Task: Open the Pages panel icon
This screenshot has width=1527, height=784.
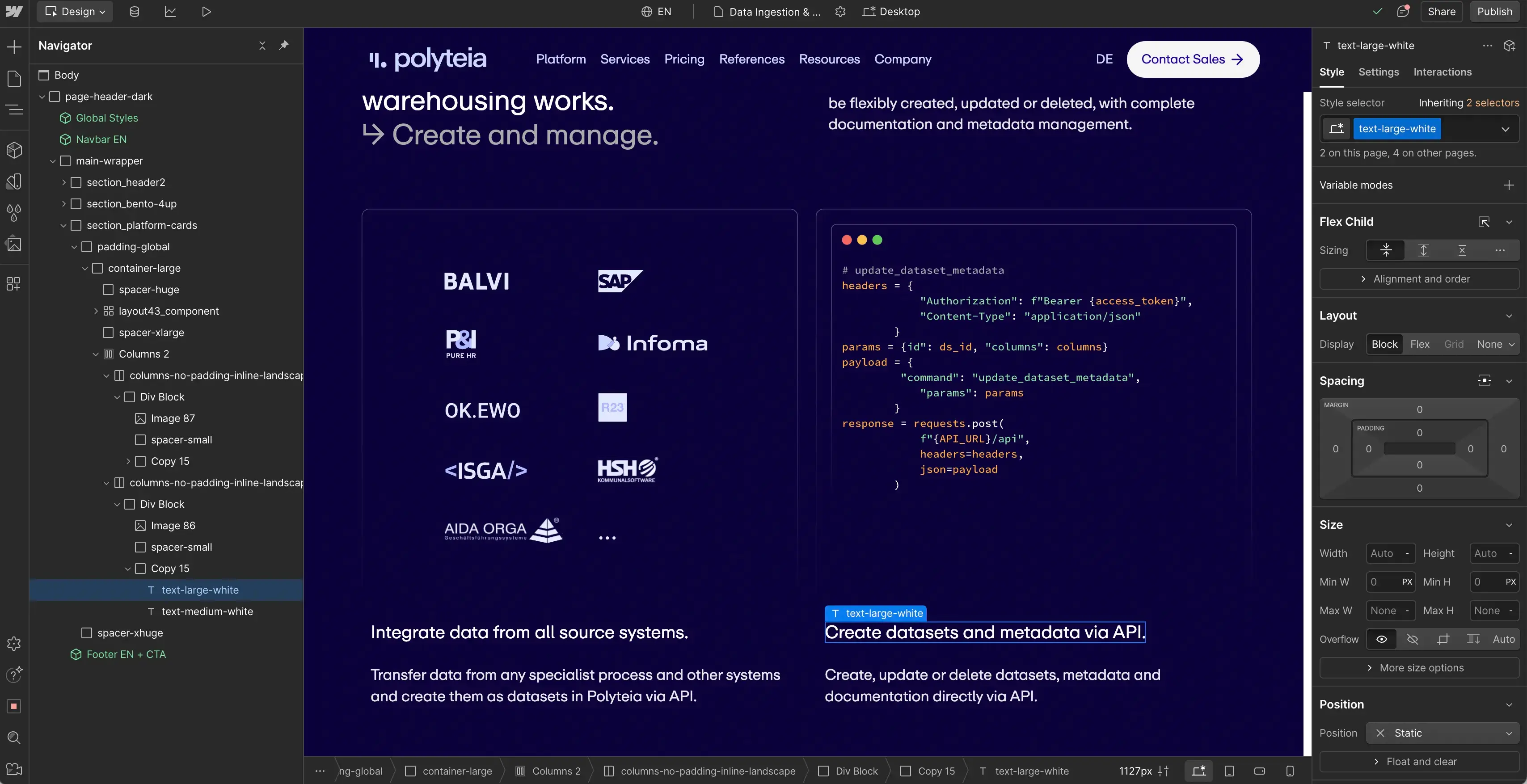Action: coord(14,79)
